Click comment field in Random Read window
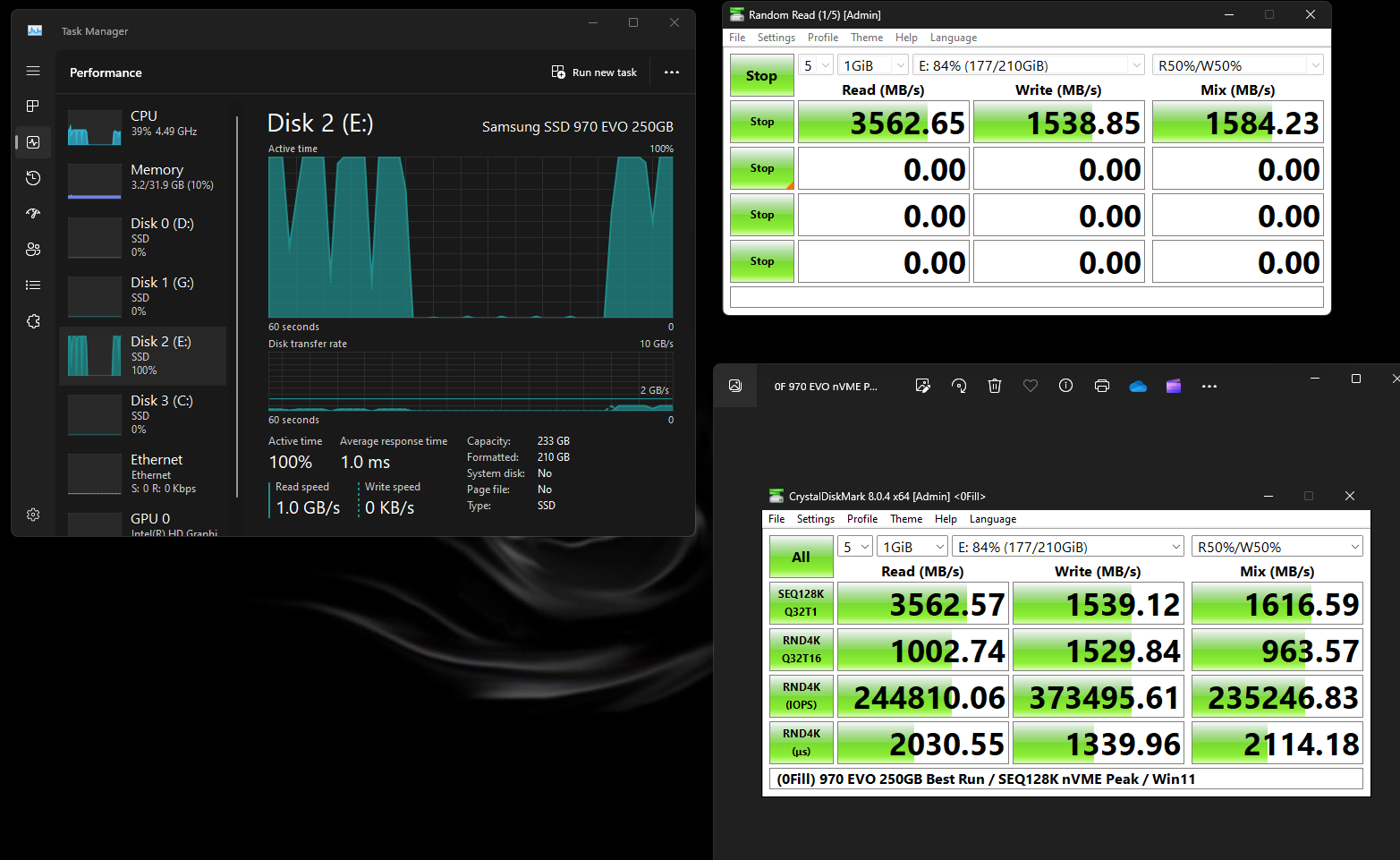Screen dimensions: 1400x860 pos(1026,297)
